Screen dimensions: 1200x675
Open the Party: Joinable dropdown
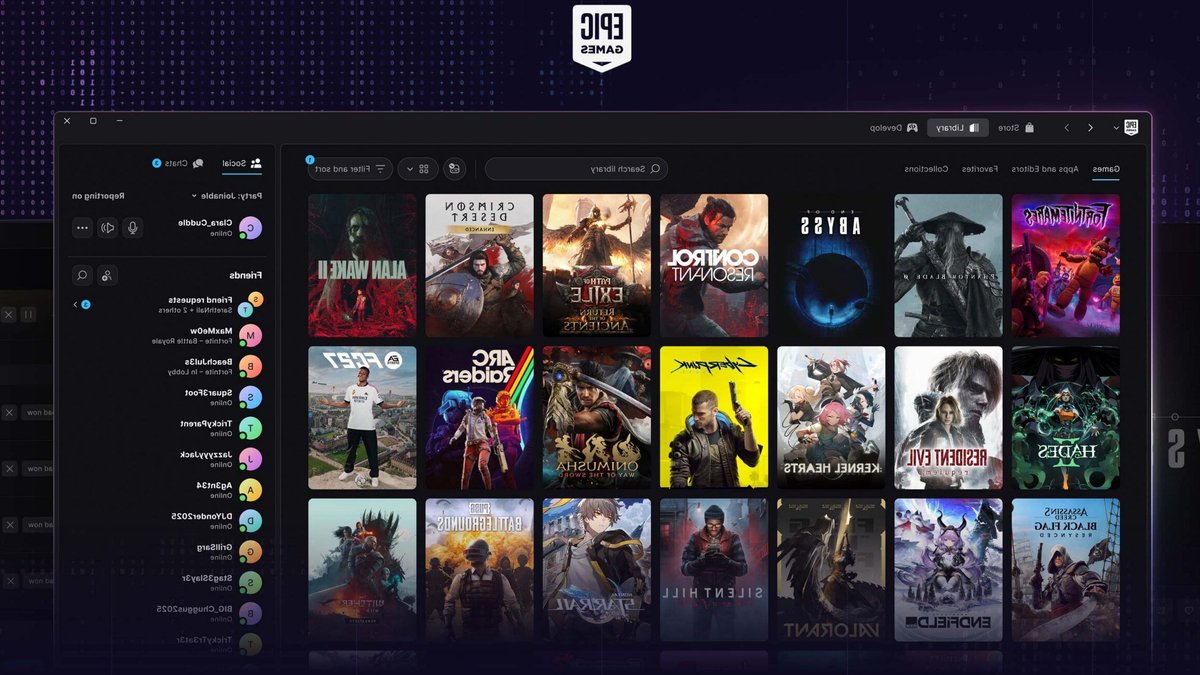[x=226, y=196]
